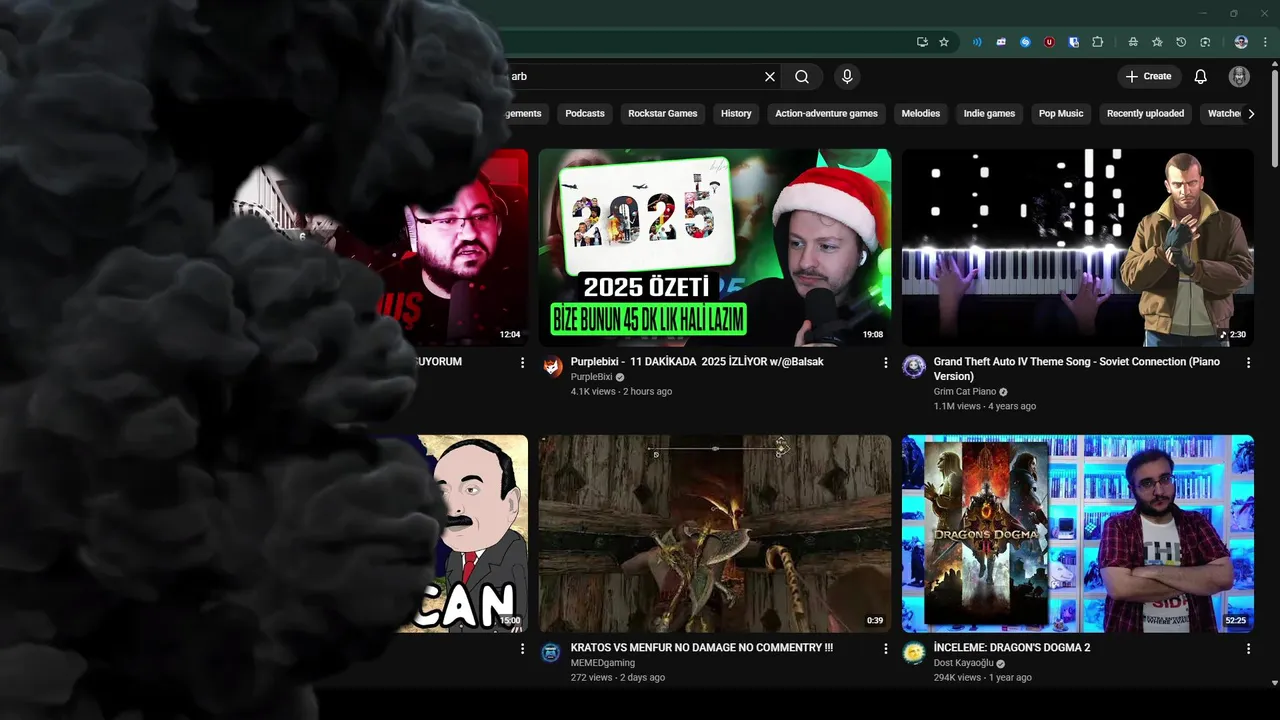Open YouTube notifications bell
The width and height of the screenshot is (1280, 720).
(1201, 76)
